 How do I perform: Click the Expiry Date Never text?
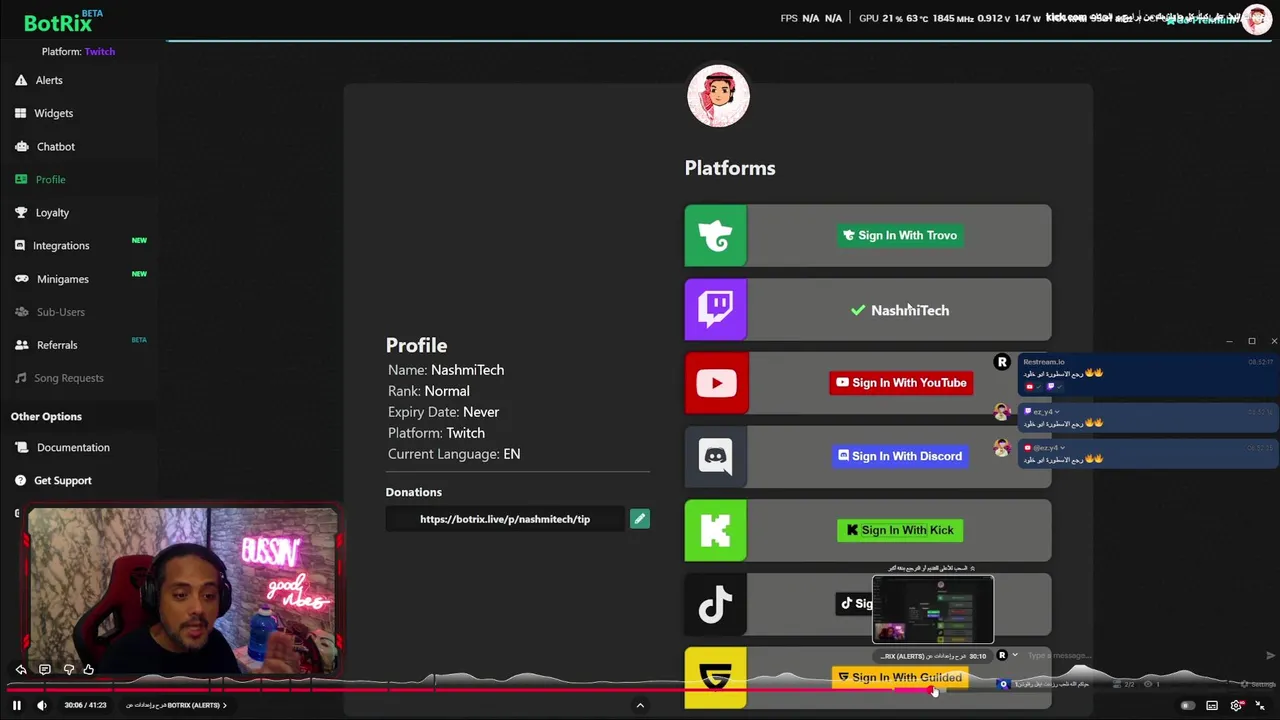click(443, 412)
